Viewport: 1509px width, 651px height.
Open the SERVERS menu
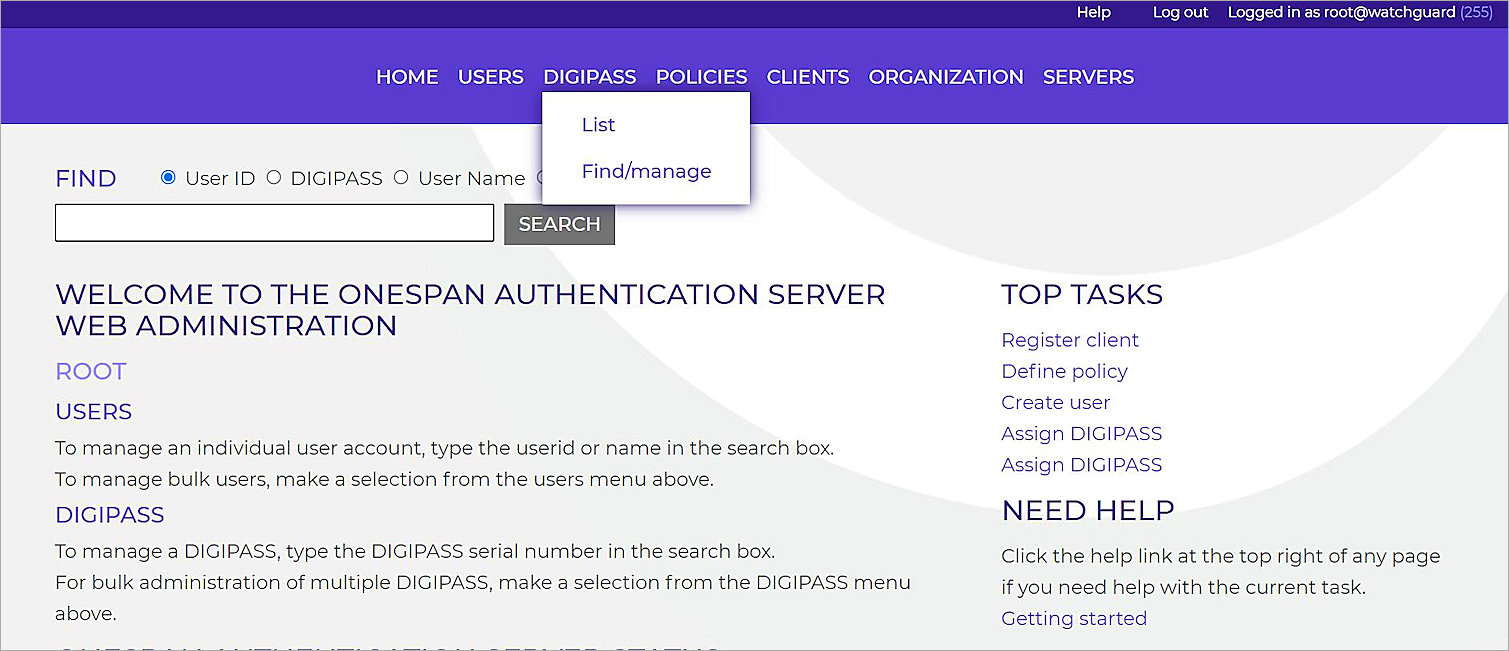[1088, 76]
